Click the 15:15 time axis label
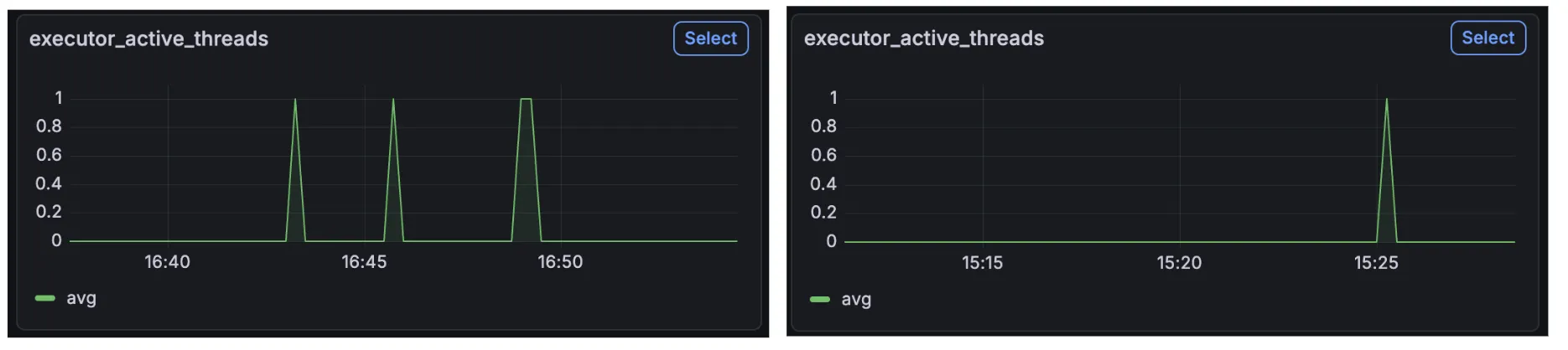This screenshot has height=350, width=1568. click(x=982, y=263)
